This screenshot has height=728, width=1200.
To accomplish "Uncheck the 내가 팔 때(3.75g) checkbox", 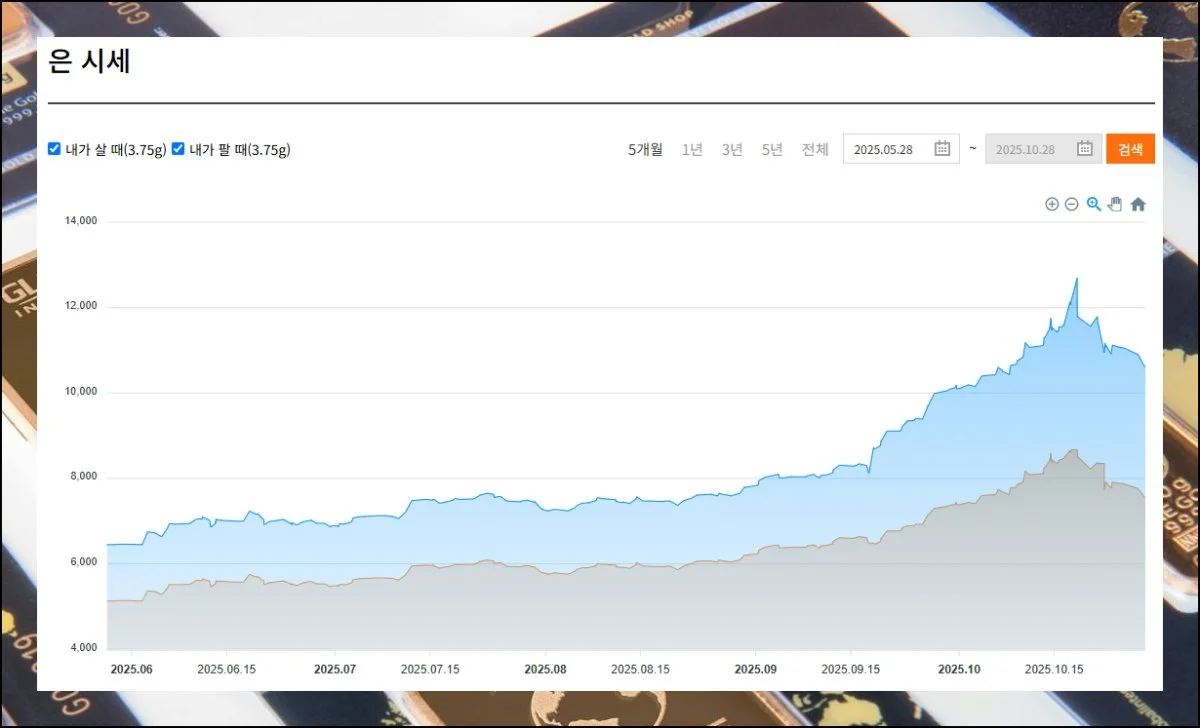I will [178, 149].
